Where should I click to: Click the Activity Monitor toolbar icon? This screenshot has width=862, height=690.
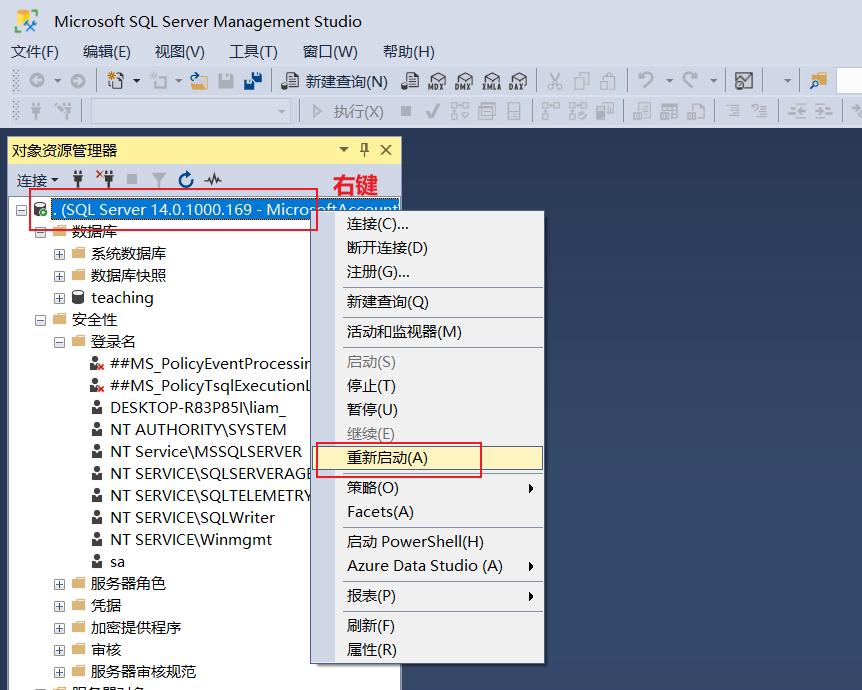tap(744, 81)
